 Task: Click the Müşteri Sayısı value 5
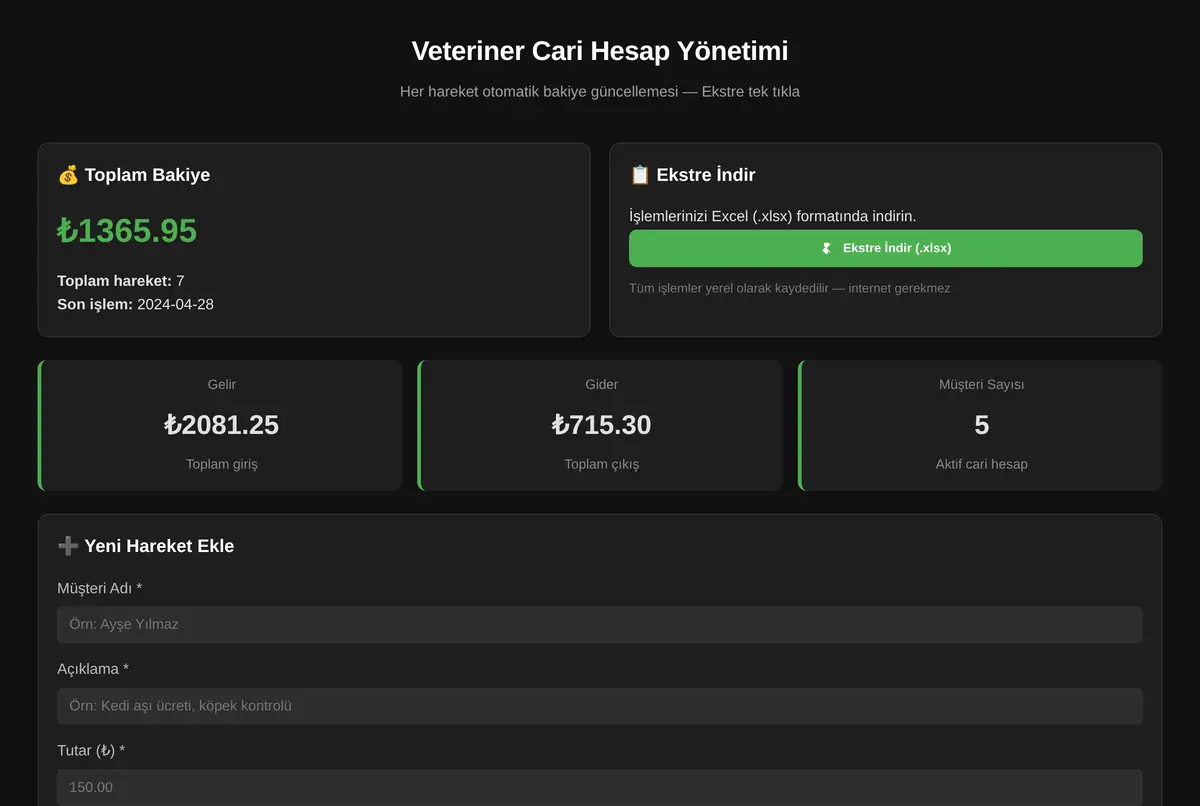[982, 425]
